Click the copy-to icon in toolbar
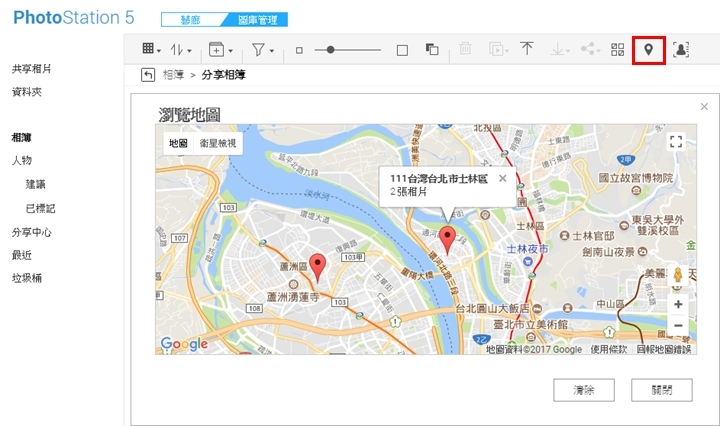 pyautogui.click(x=495, y=49)
